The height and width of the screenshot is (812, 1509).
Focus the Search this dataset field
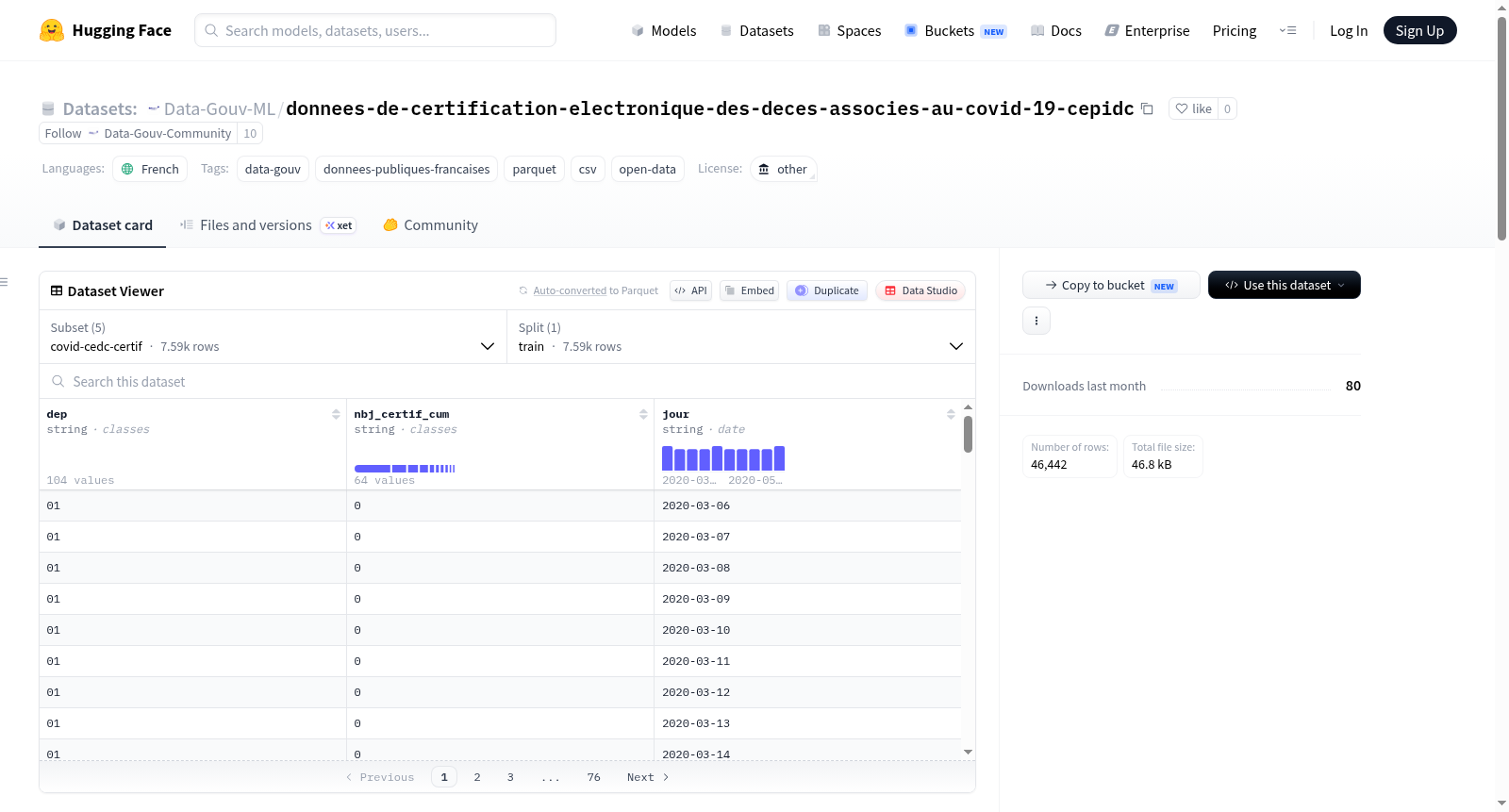point(507,381)
